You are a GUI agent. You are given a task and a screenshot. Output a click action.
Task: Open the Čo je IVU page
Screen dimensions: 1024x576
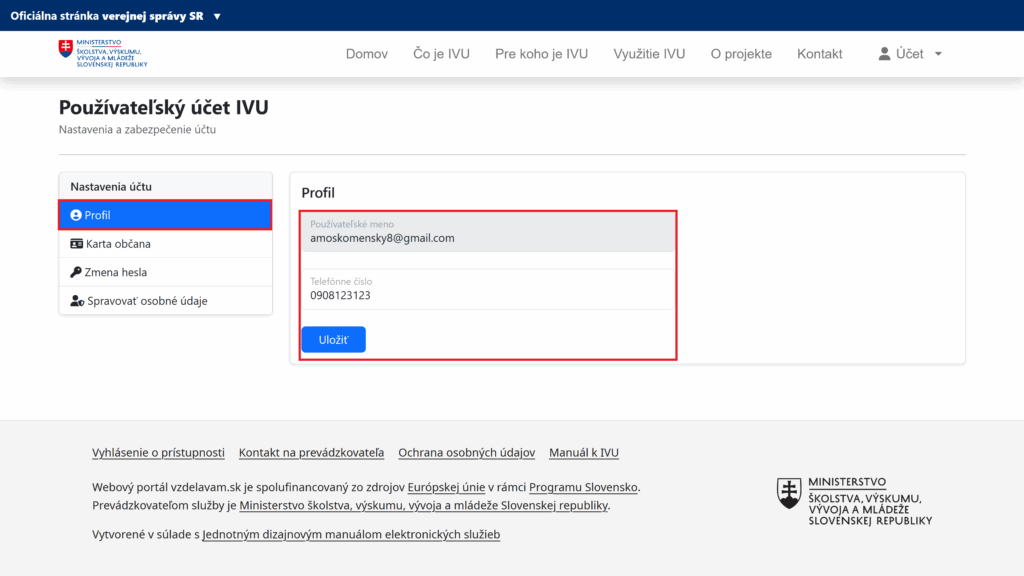tap(441, 54)
